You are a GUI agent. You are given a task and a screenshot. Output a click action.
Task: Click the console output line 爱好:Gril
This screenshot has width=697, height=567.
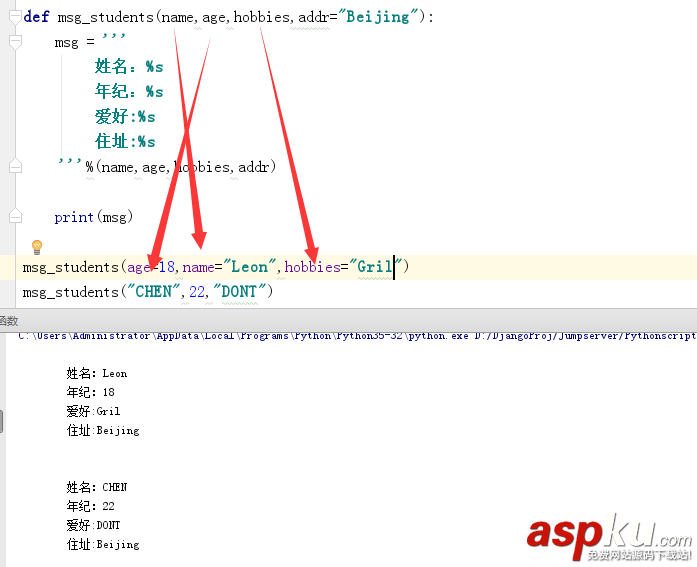(93, 411)
